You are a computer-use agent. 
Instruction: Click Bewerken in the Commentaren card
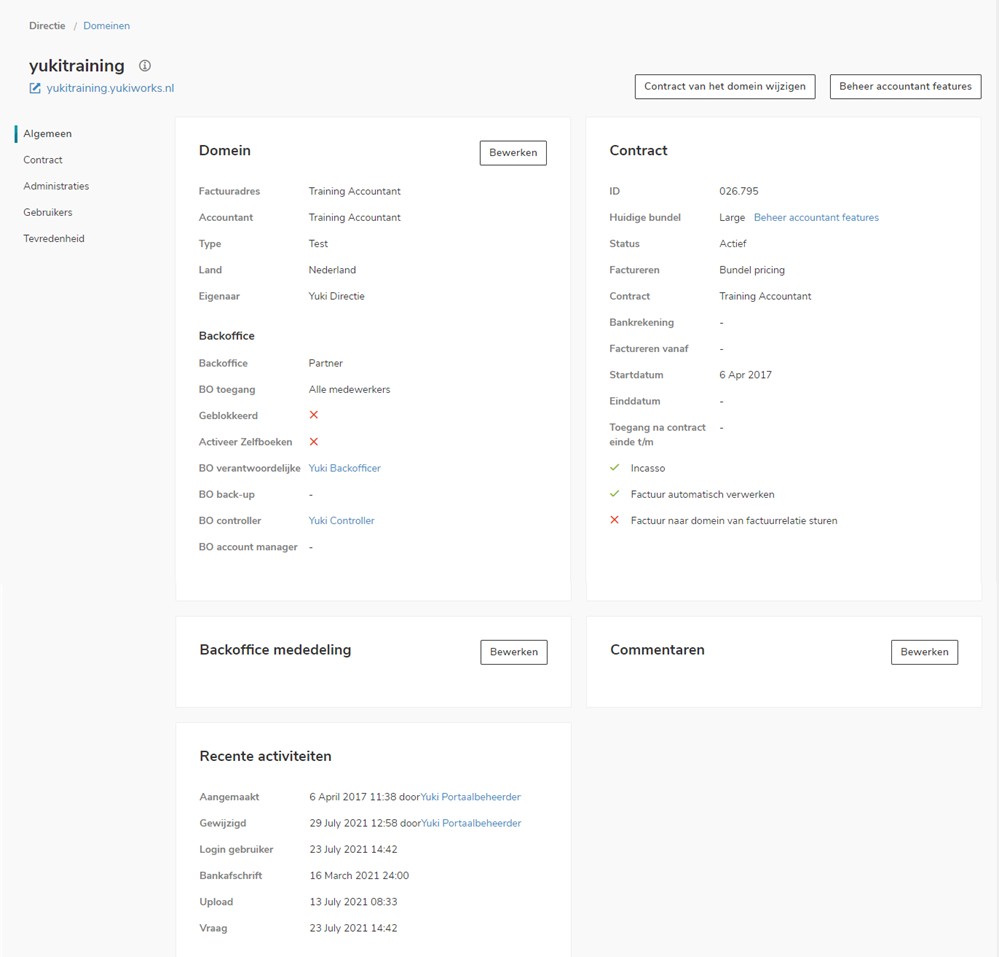click(925, 652)
